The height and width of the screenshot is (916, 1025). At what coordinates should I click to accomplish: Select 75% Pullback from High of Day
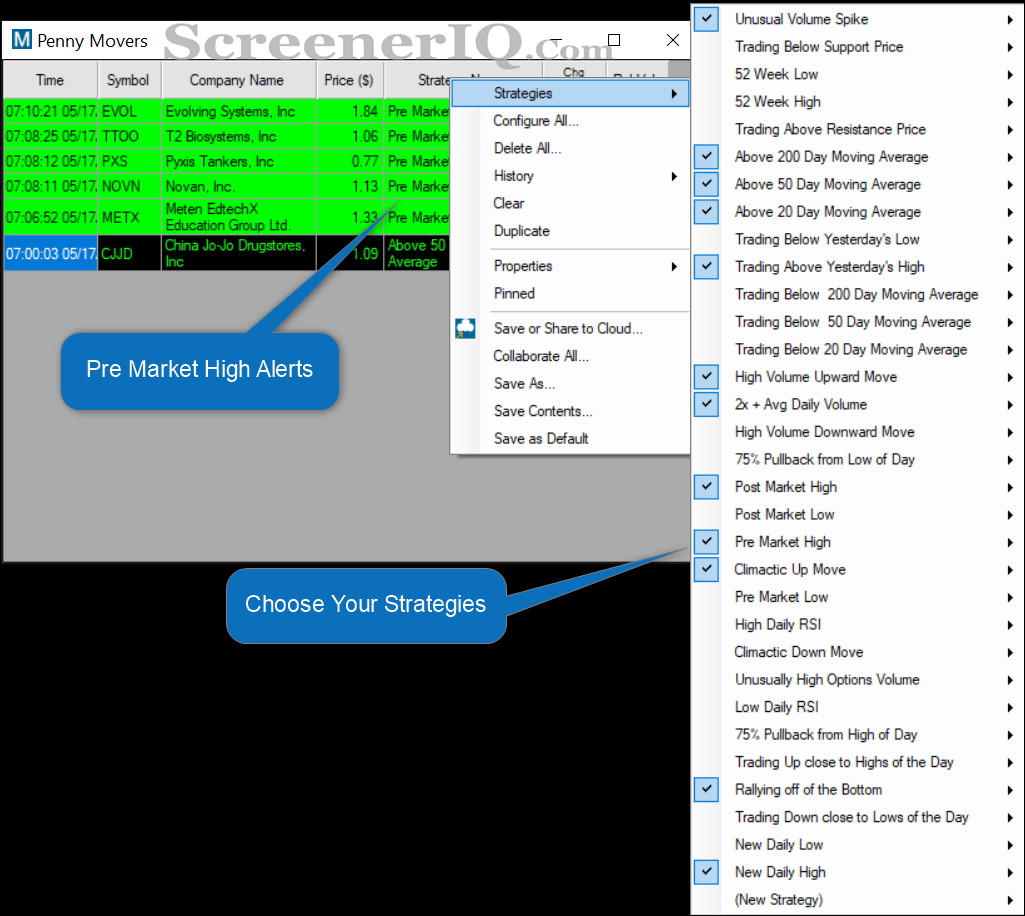pos(826,734)
